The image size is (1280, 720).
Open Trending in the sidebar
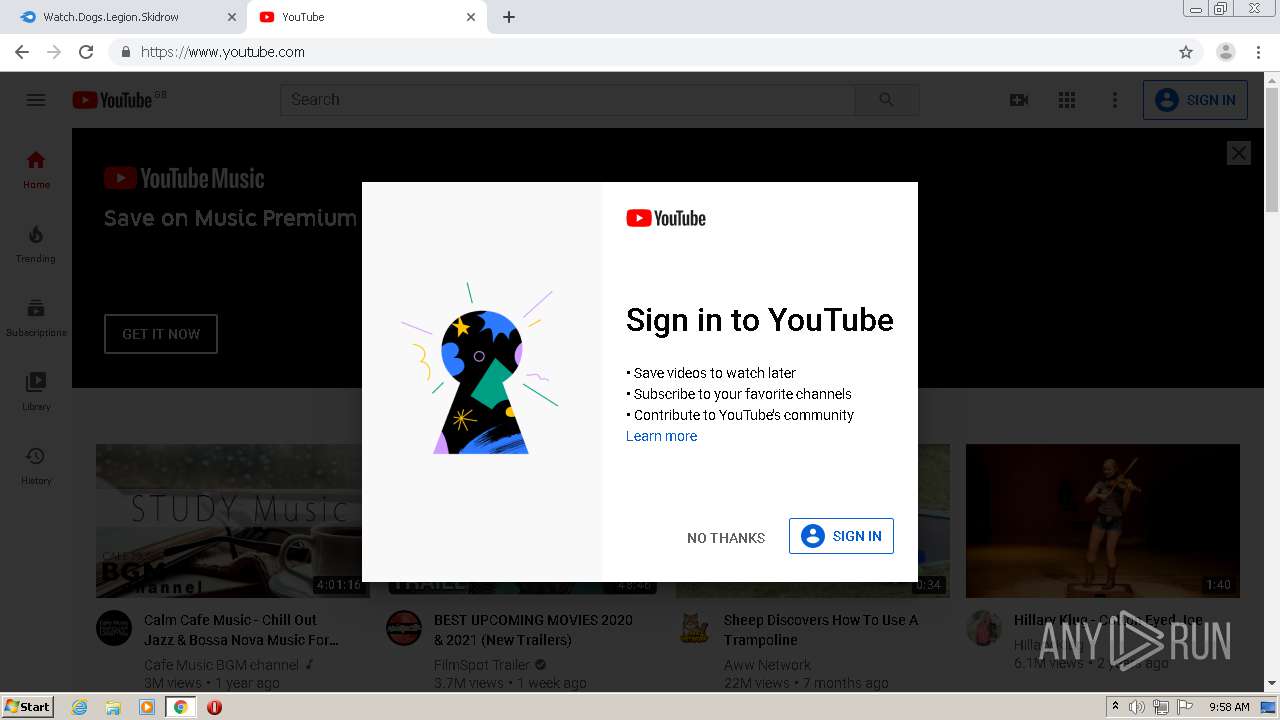tap(36, 243)
